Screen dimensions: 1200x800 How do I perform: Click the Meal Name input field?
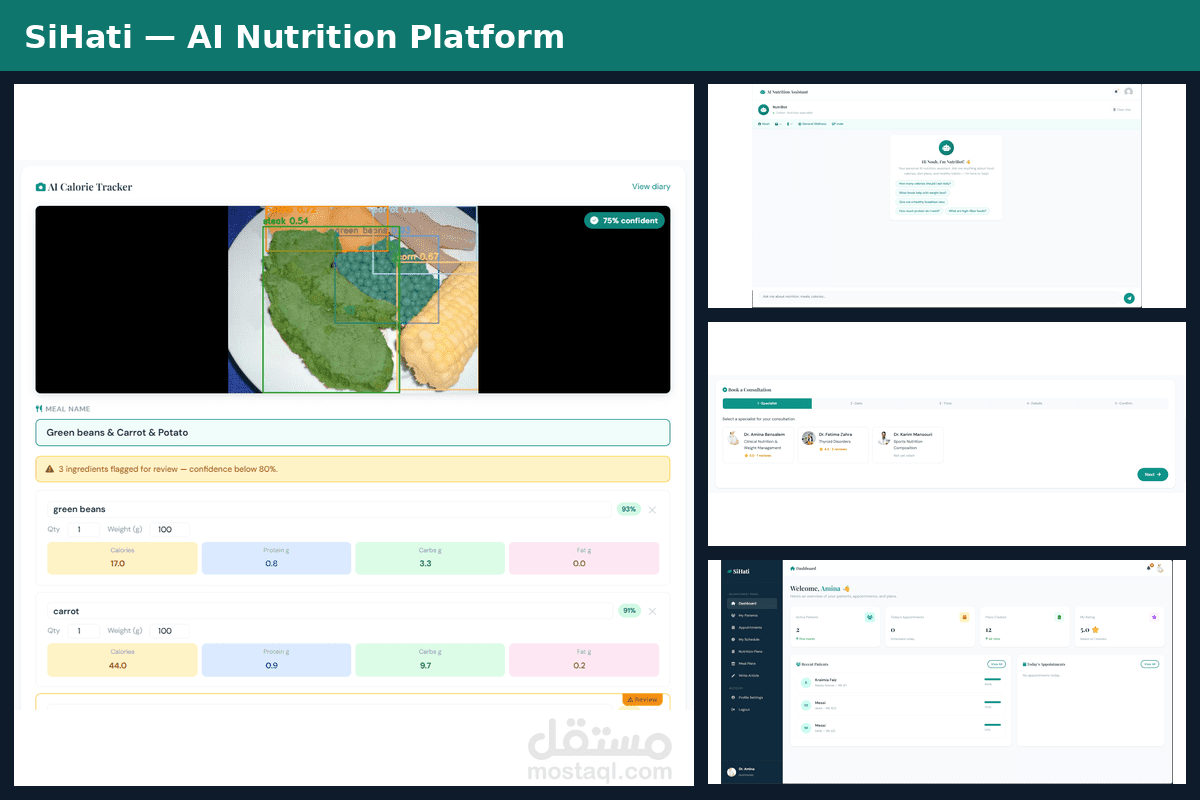point(353,432)
